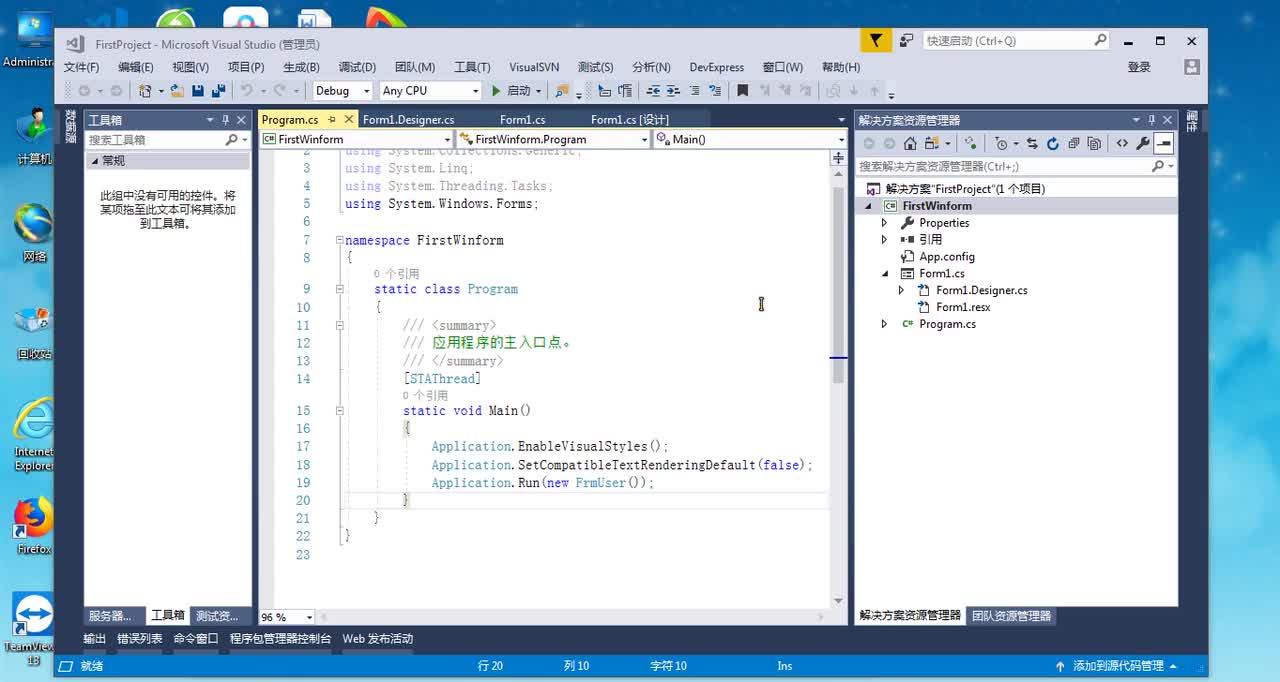
Task: Click 添加到源代码管理 in the status bar
Action: click(x=1116, y=666)
